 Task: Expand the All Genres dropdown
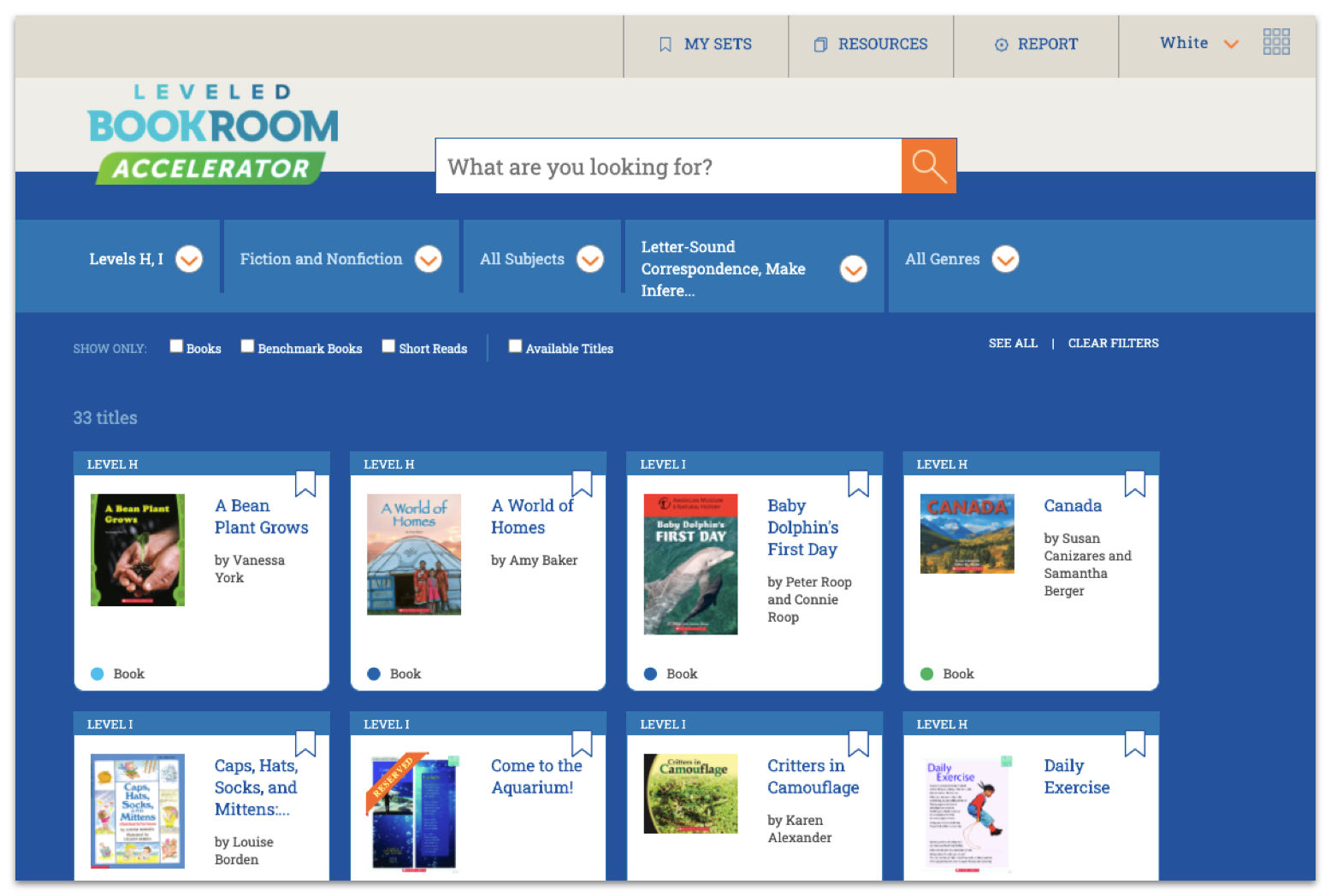click(1005, 259)
